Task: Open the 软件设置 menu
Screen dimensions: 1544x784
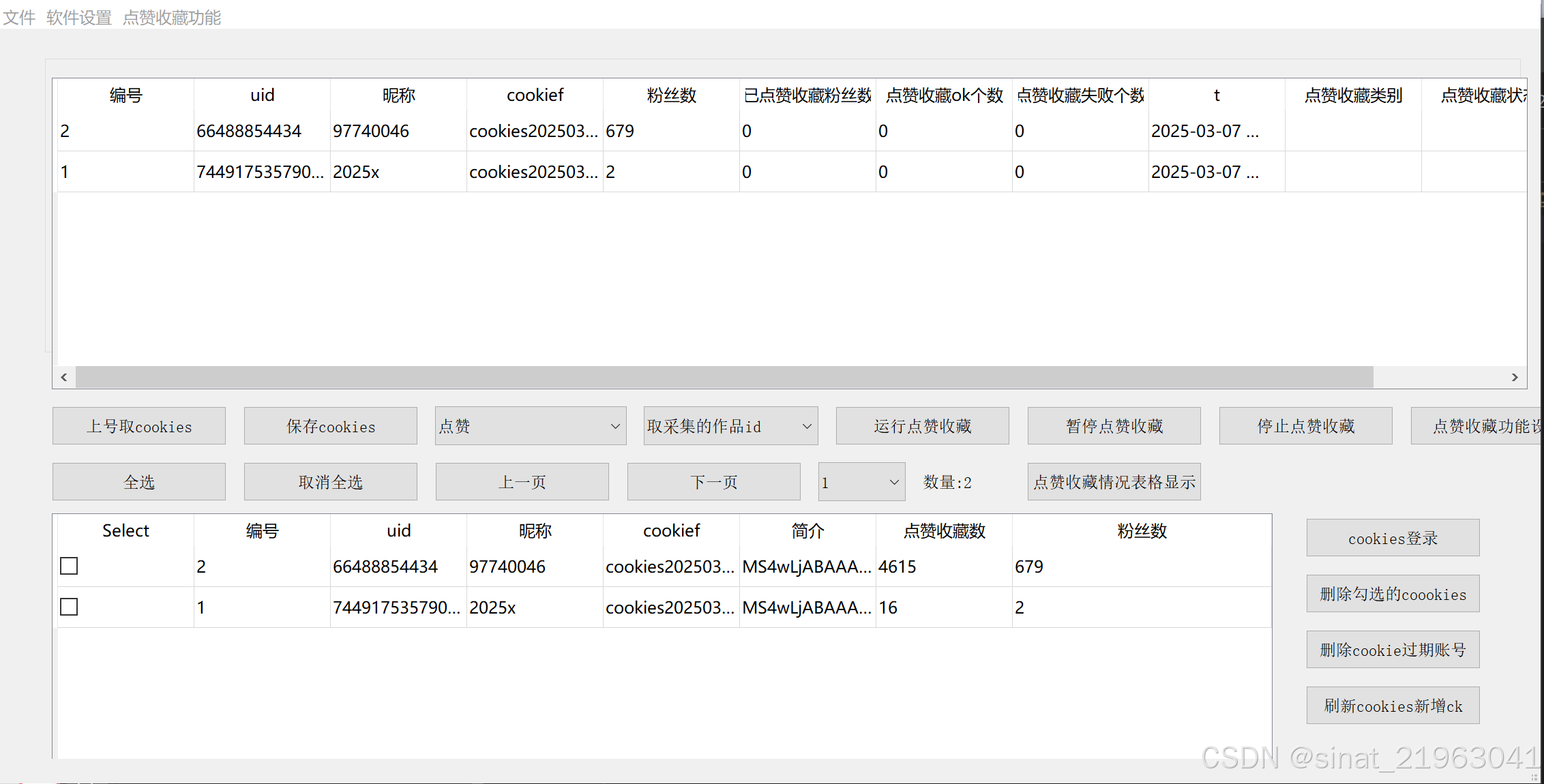Action: (78, 17)
